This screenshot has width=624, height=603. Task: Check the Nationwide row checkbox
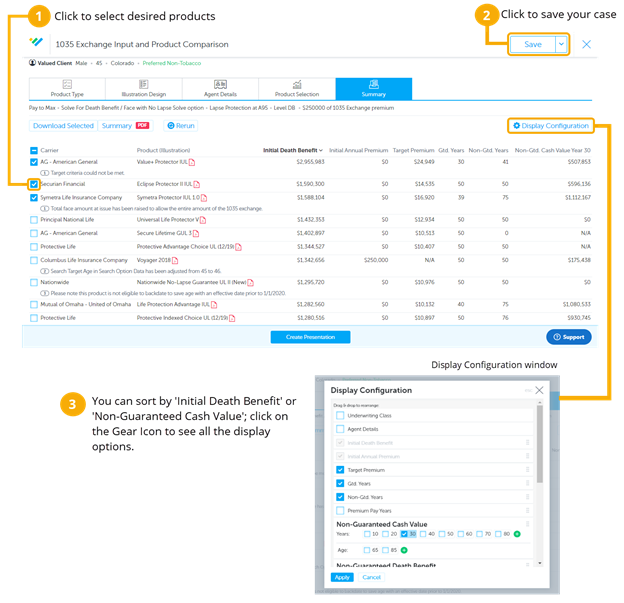[x=34, y=283]
